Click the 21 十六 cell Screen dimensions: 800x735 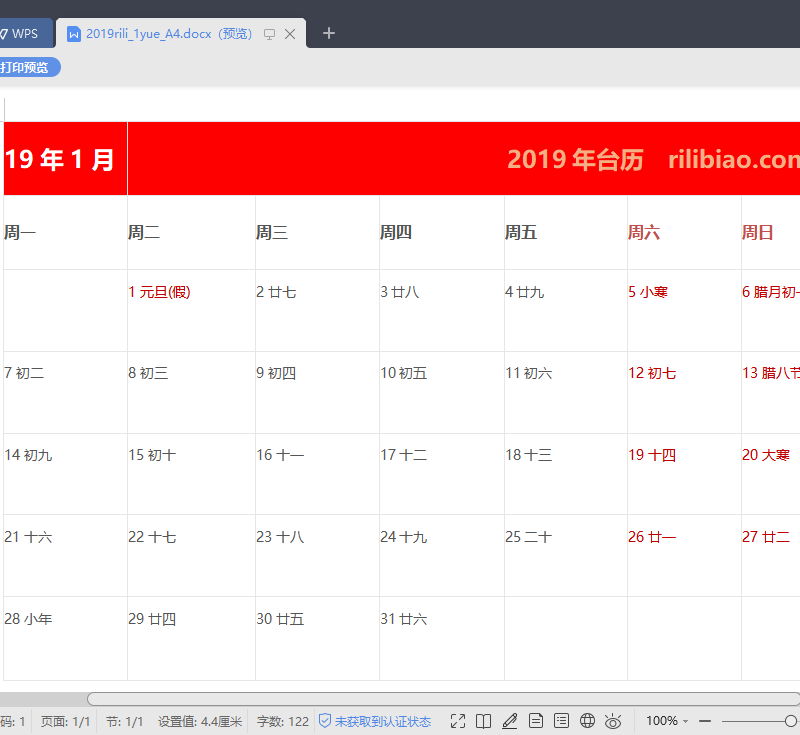(x=65, y=555)
